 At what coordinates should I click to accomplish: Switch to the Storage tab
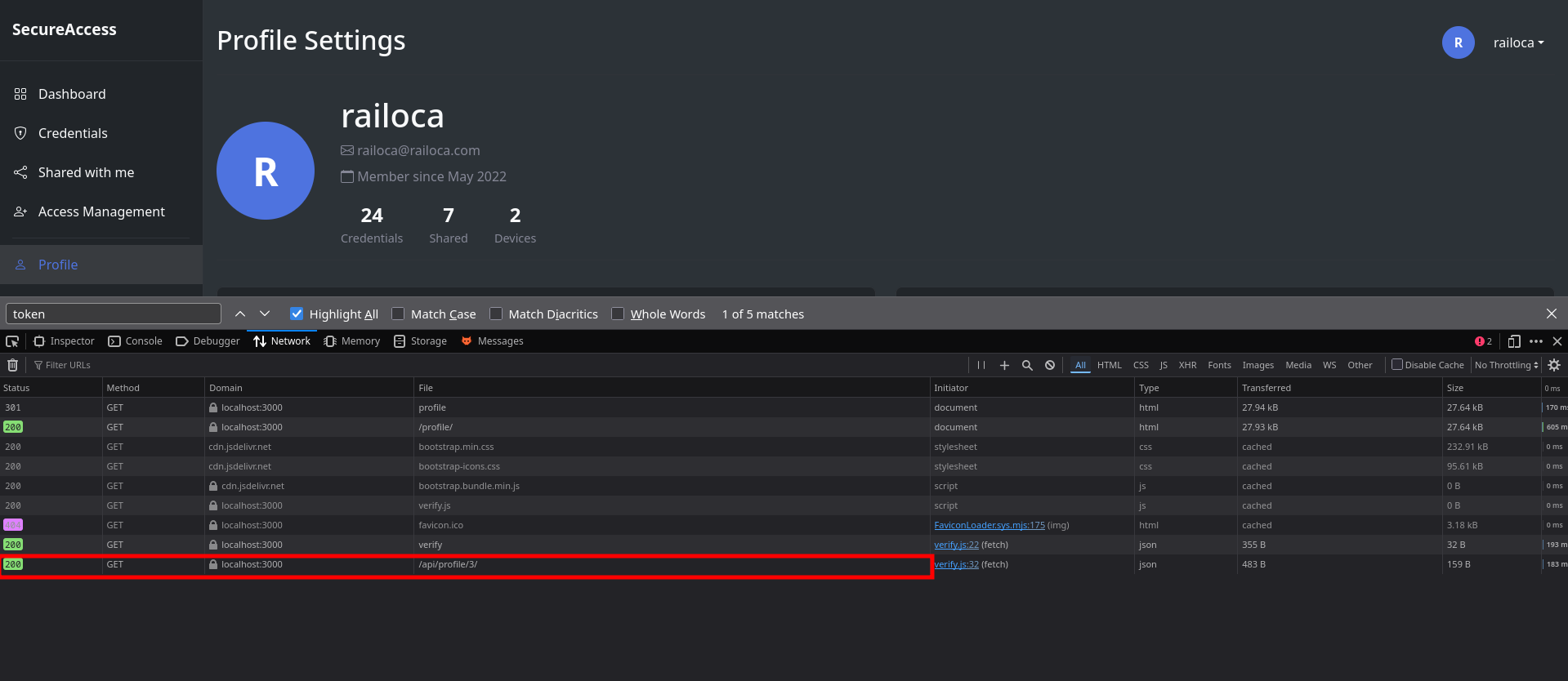[x=421, y=341]
